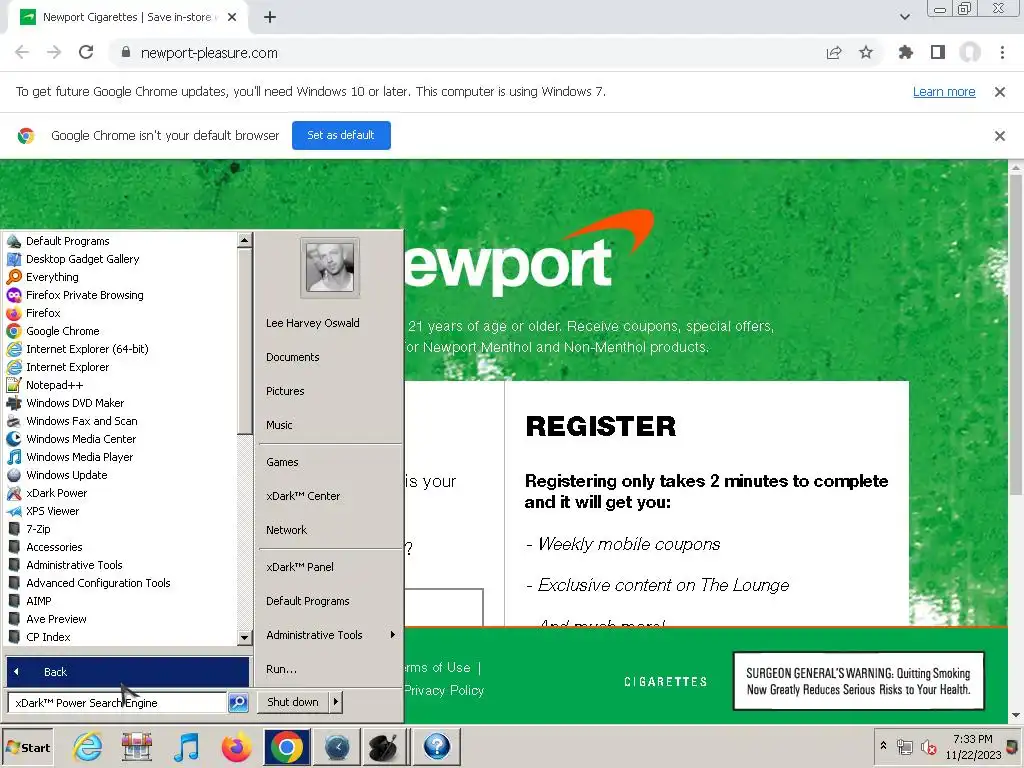The width and height of the screenshot is (1024, 768).
Task: Open the music note taskbar icon
Action: coord(186,747)
